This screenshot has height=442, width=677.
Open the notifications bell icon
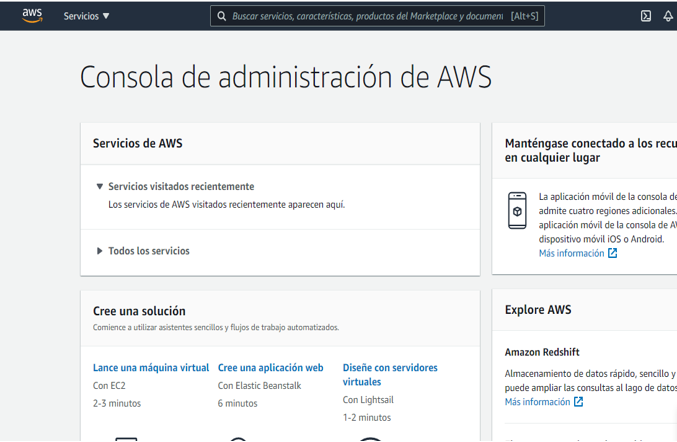(x=668, y=16)
